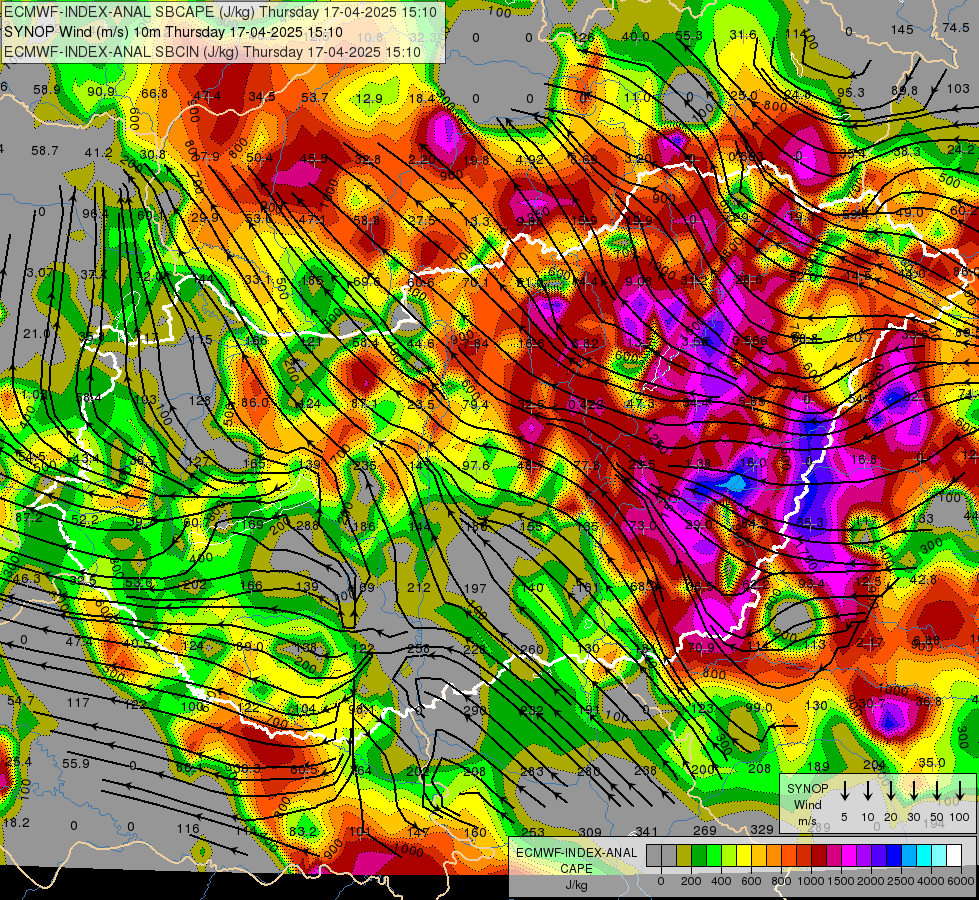Pick the bright cyan swatch in CAPE legend
979x900 pixels.
pyautogui.click(x=924, y=856)
